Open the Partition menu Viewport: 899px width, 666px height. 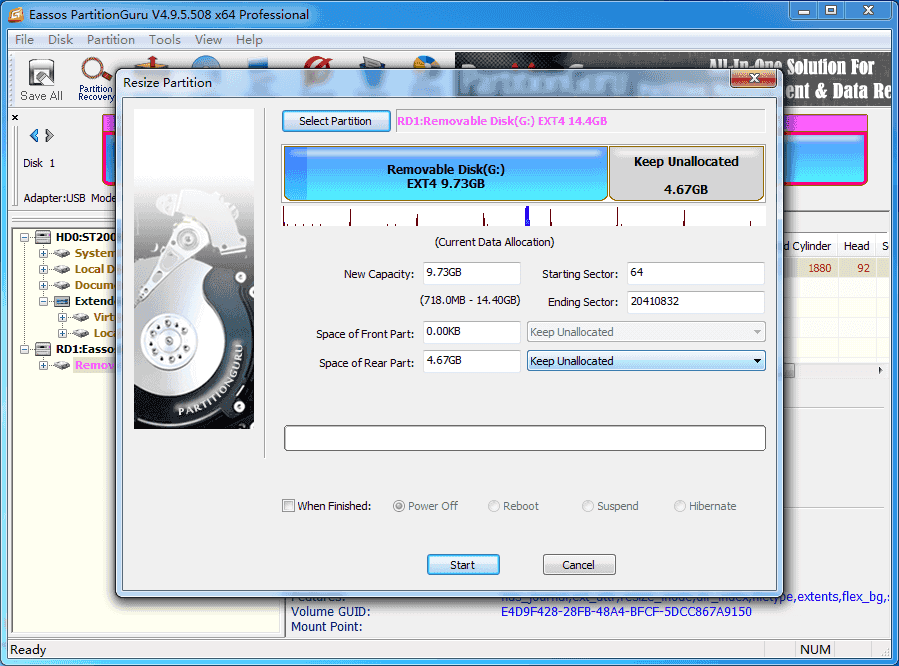[111, 40]
